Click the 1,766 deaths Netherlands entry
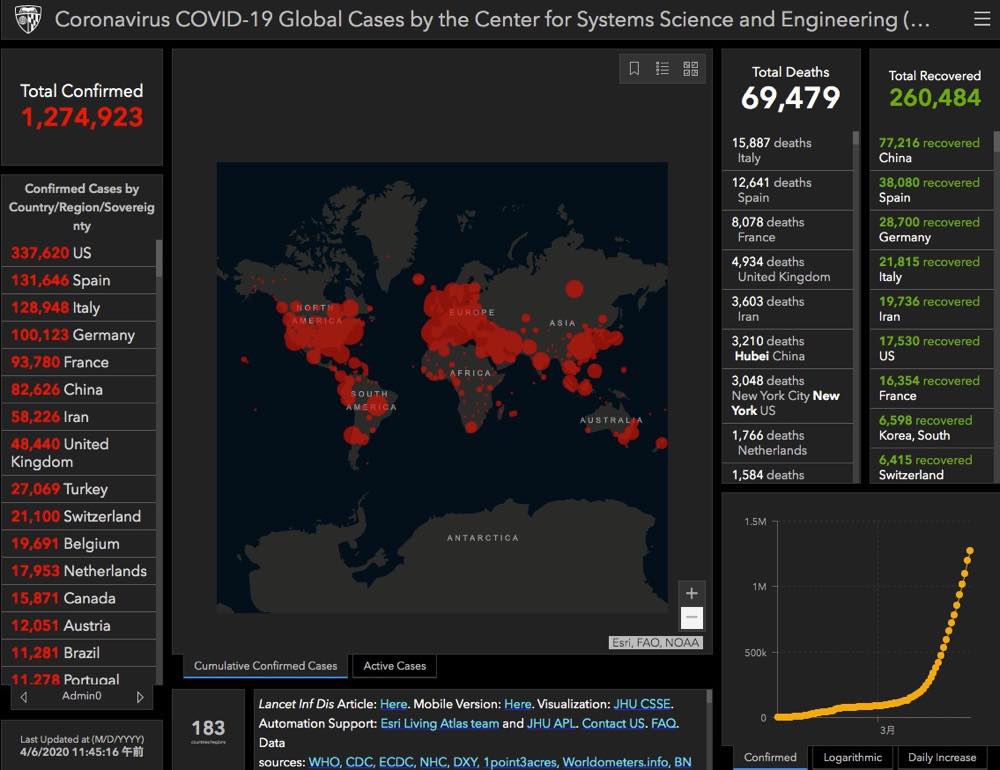Viewport: 1000px width, 770px height. point(788,443)
